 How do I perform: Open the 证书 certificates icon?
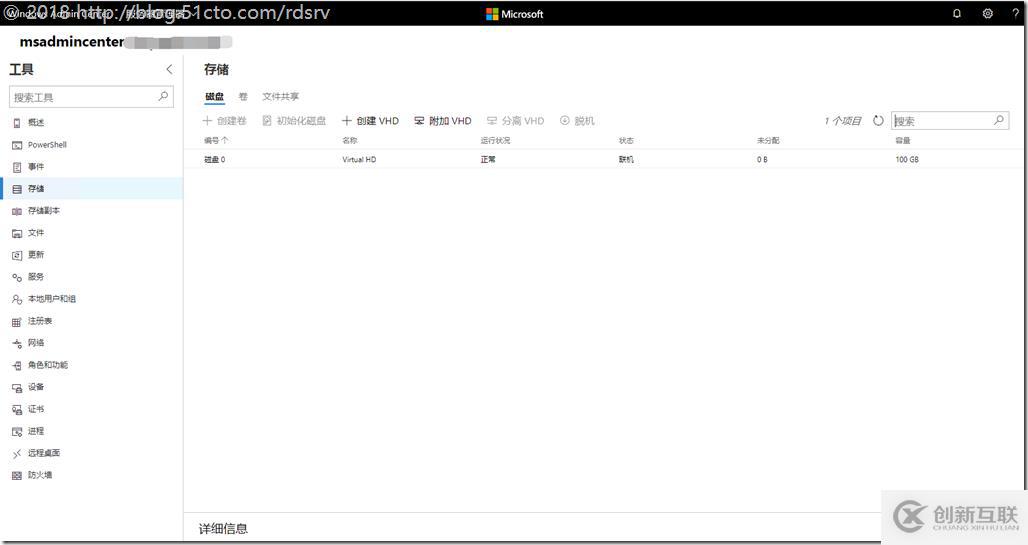coord(17,410)
